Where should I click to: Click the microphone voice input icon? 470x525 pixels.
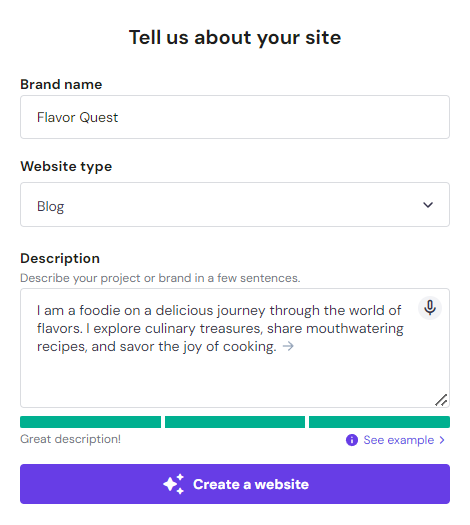click(x=430, y=307)
